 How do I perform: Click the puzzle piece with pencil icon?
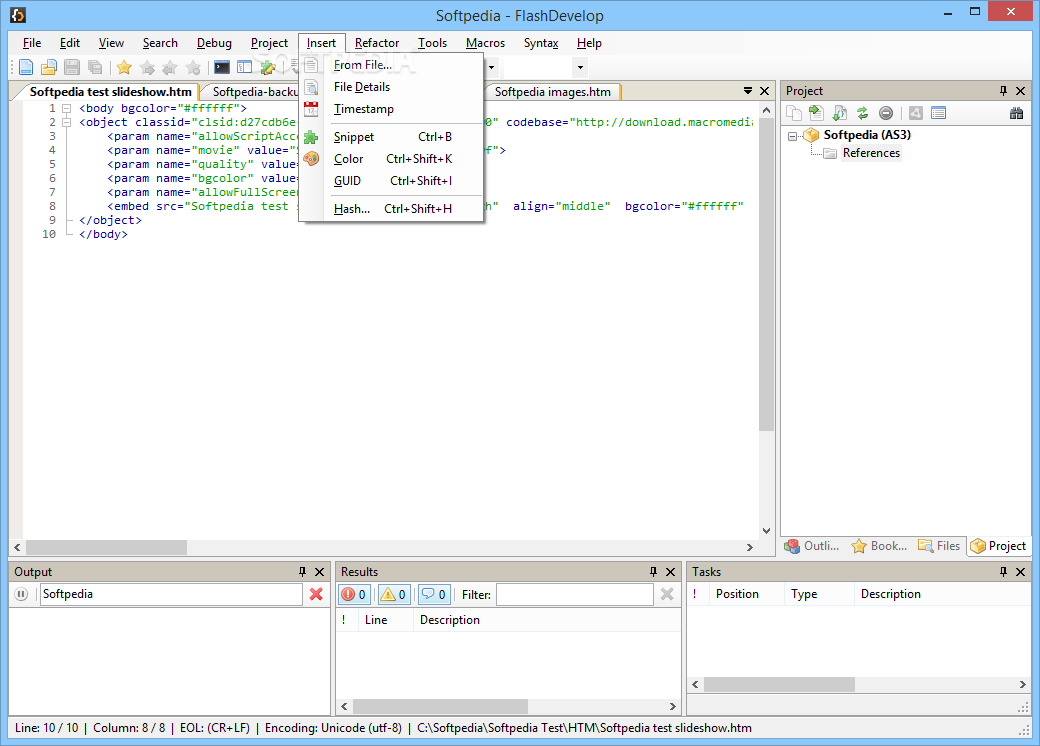coord(268,67)
